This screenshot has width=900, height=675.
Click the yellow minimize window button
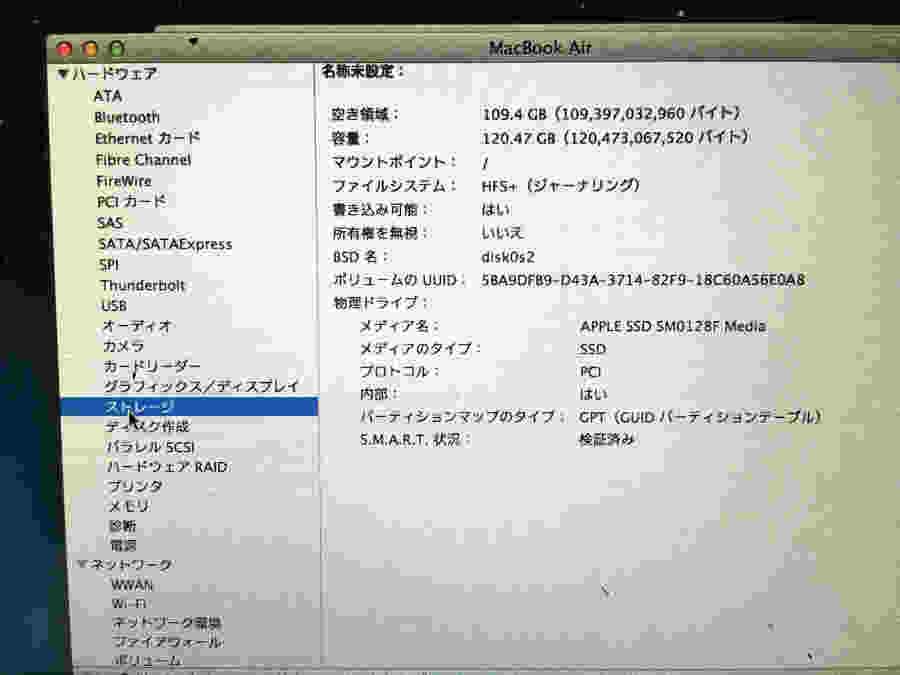[91, 48]
